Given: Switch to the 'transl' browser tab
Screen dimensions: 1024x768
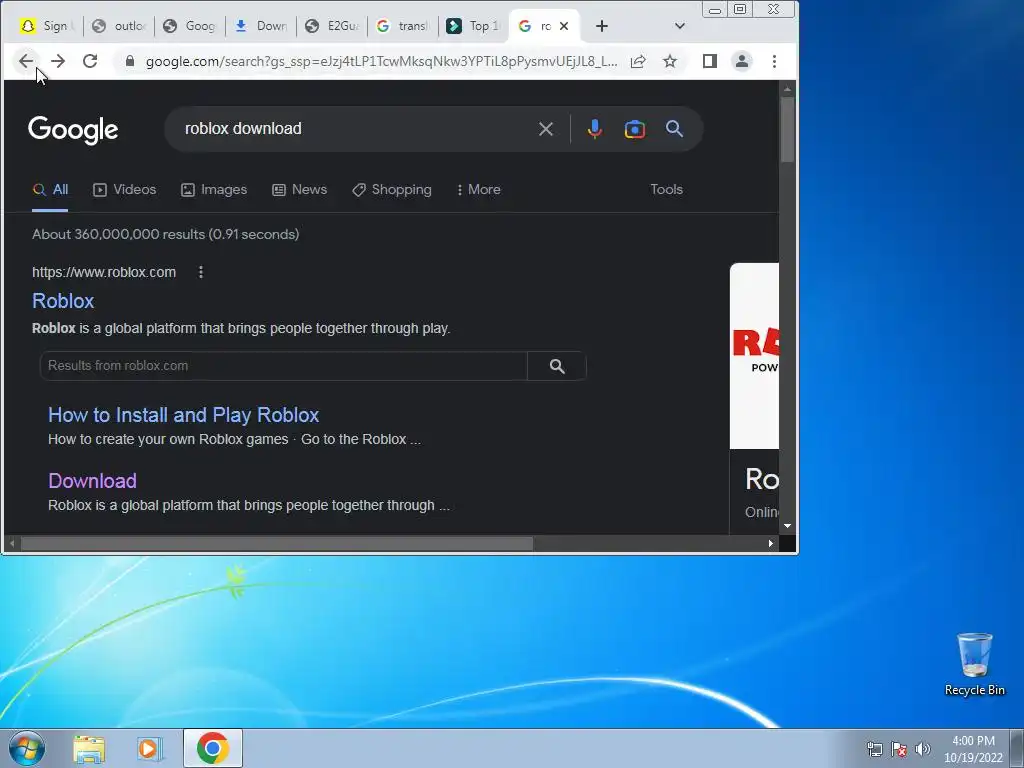Looking at the screenshot, I should click(404, 26).
